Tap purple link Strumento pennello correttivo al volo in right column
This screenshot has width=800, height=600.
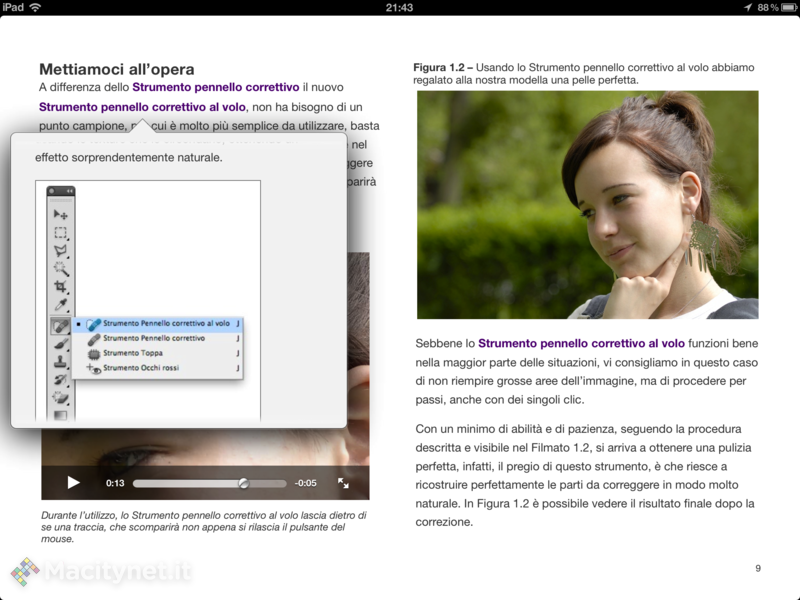[581, 343]
